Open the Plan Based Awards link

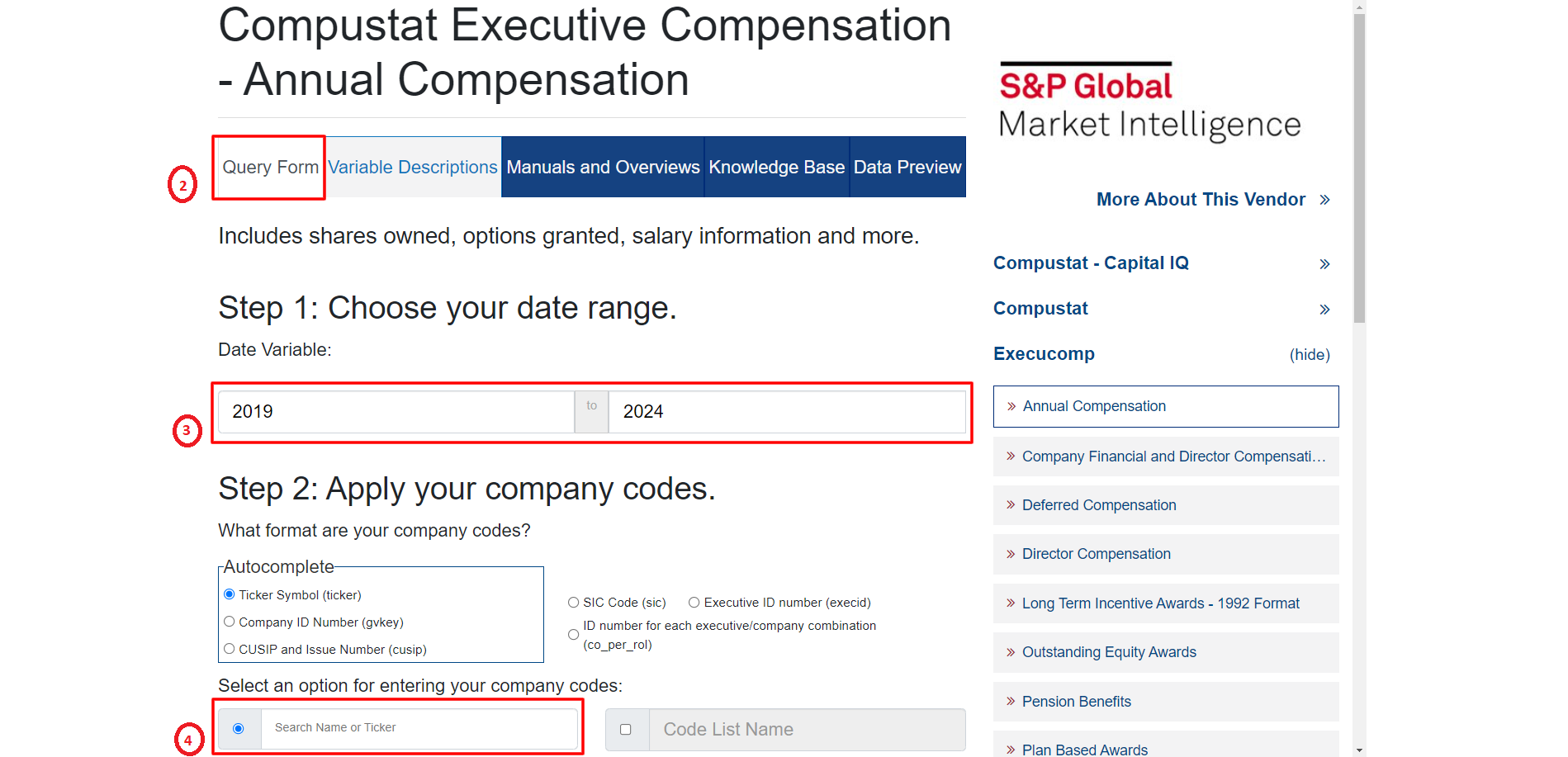[x=1085, y=750]
